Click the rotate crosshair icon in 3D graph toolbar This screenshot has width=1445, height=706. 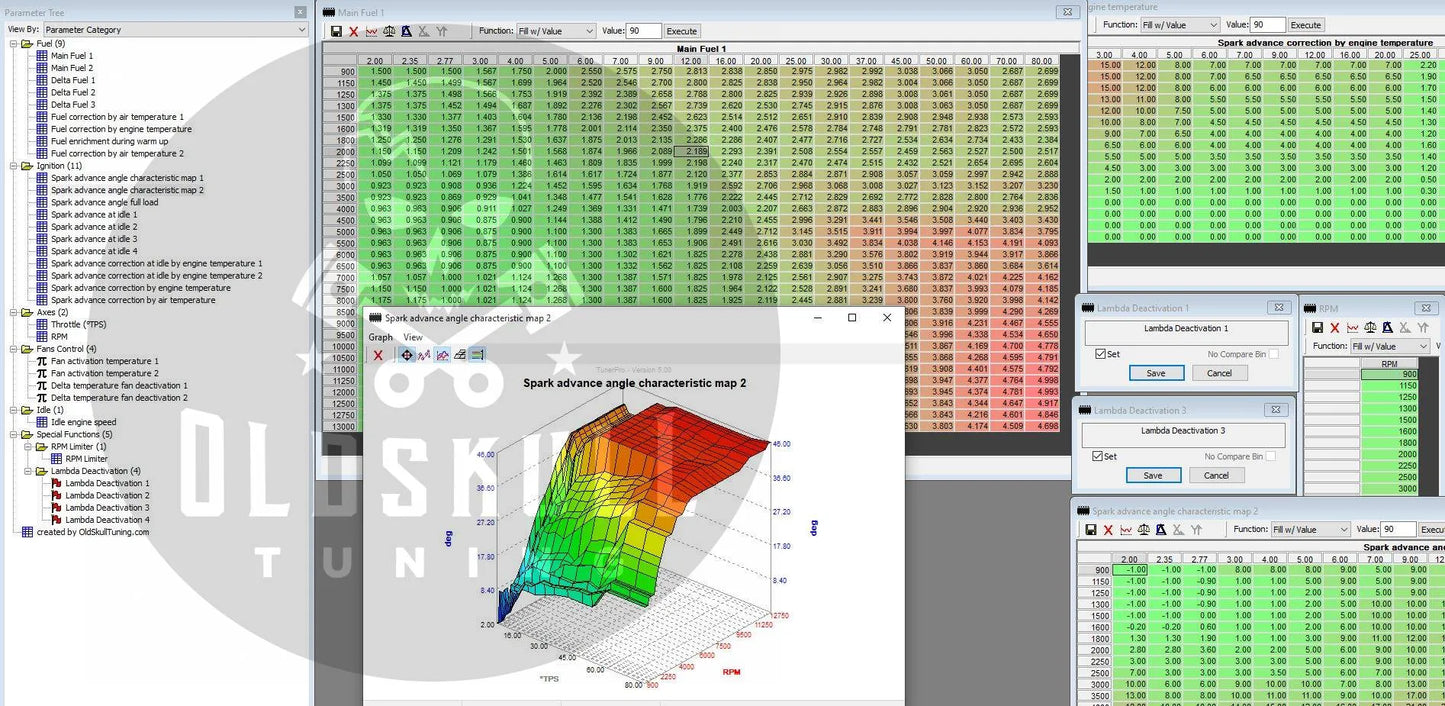(x=407, y=355)
